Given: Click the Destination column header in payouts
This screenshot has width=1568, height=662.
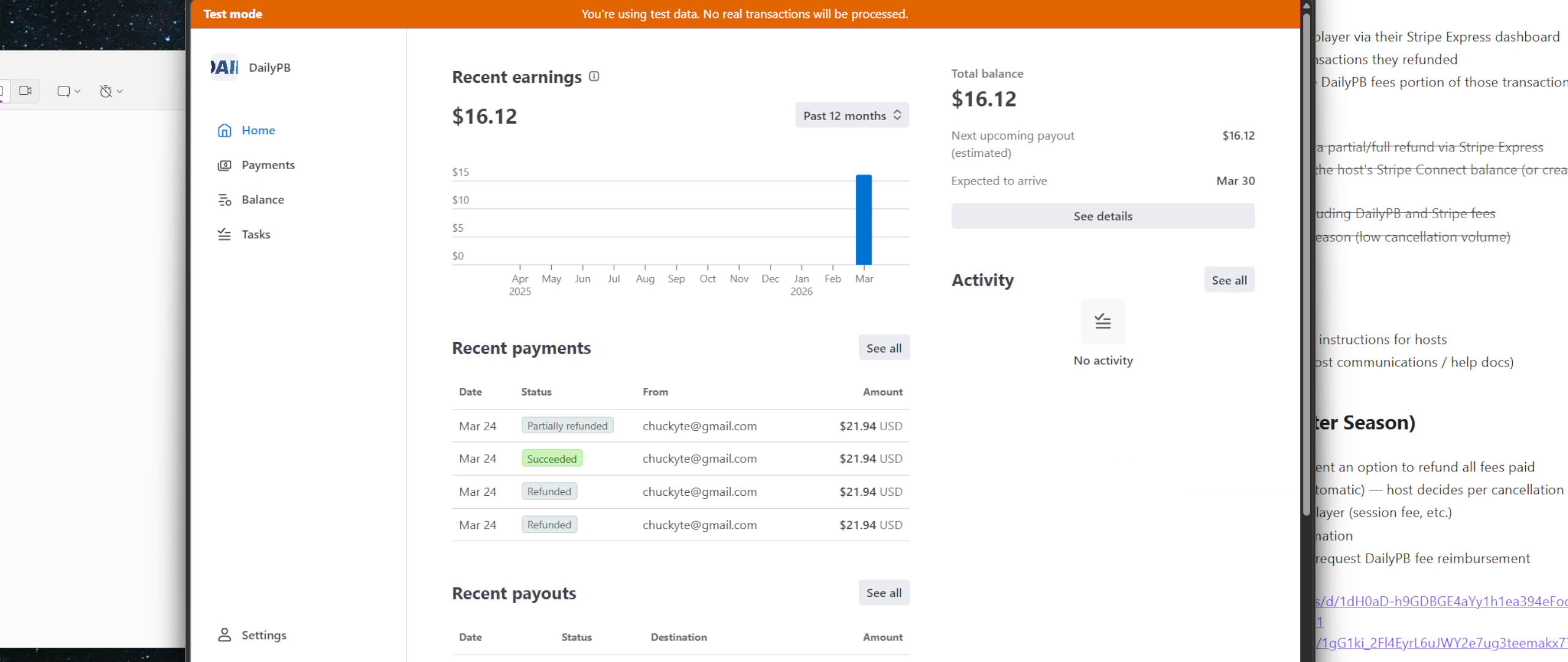Looking at the screenshot, I should (679, 637).
